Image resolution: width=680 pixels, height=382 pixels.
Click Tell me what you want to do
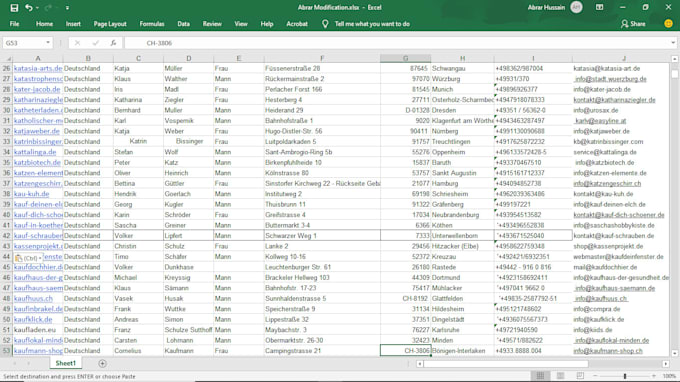coord(372,24)
